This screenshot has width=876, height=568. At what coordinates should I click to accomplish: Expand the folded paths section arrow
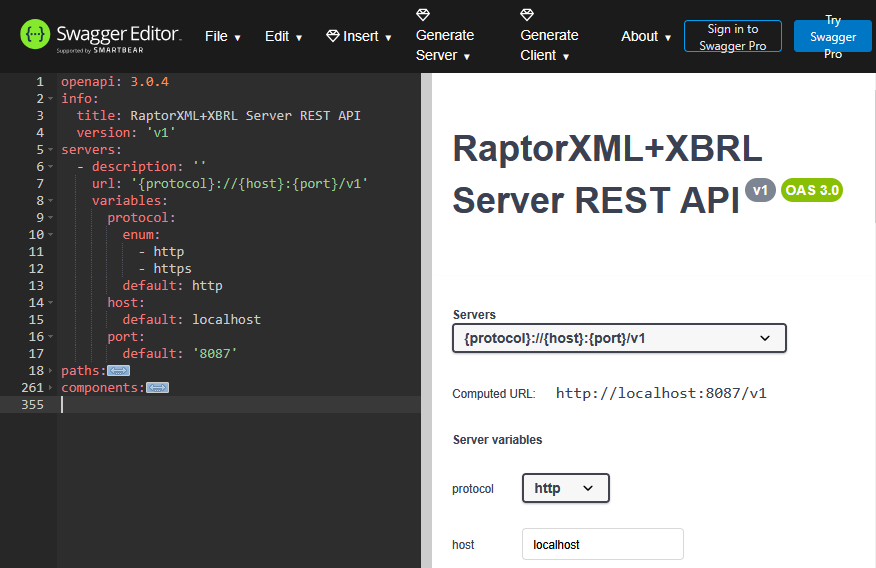point(50,371)
